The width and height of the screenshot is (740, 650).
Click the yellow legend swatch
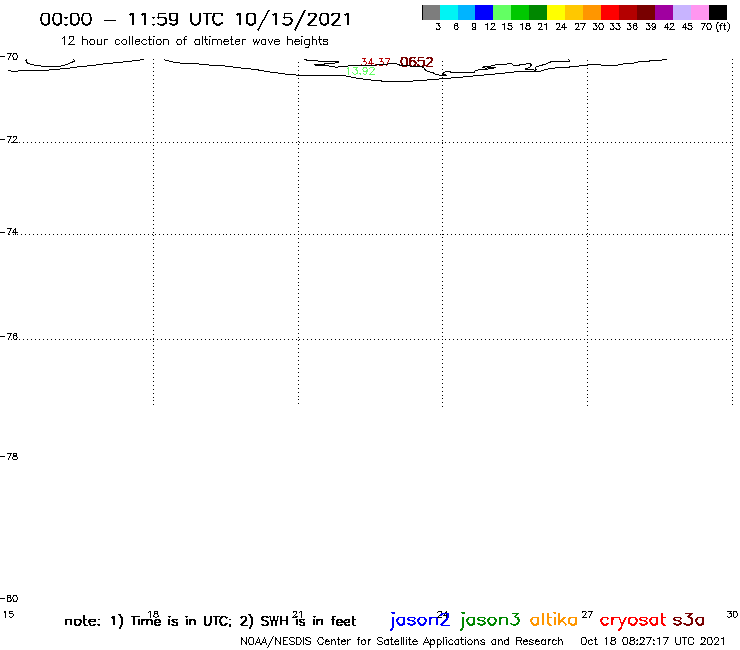(x=556, y=12)
